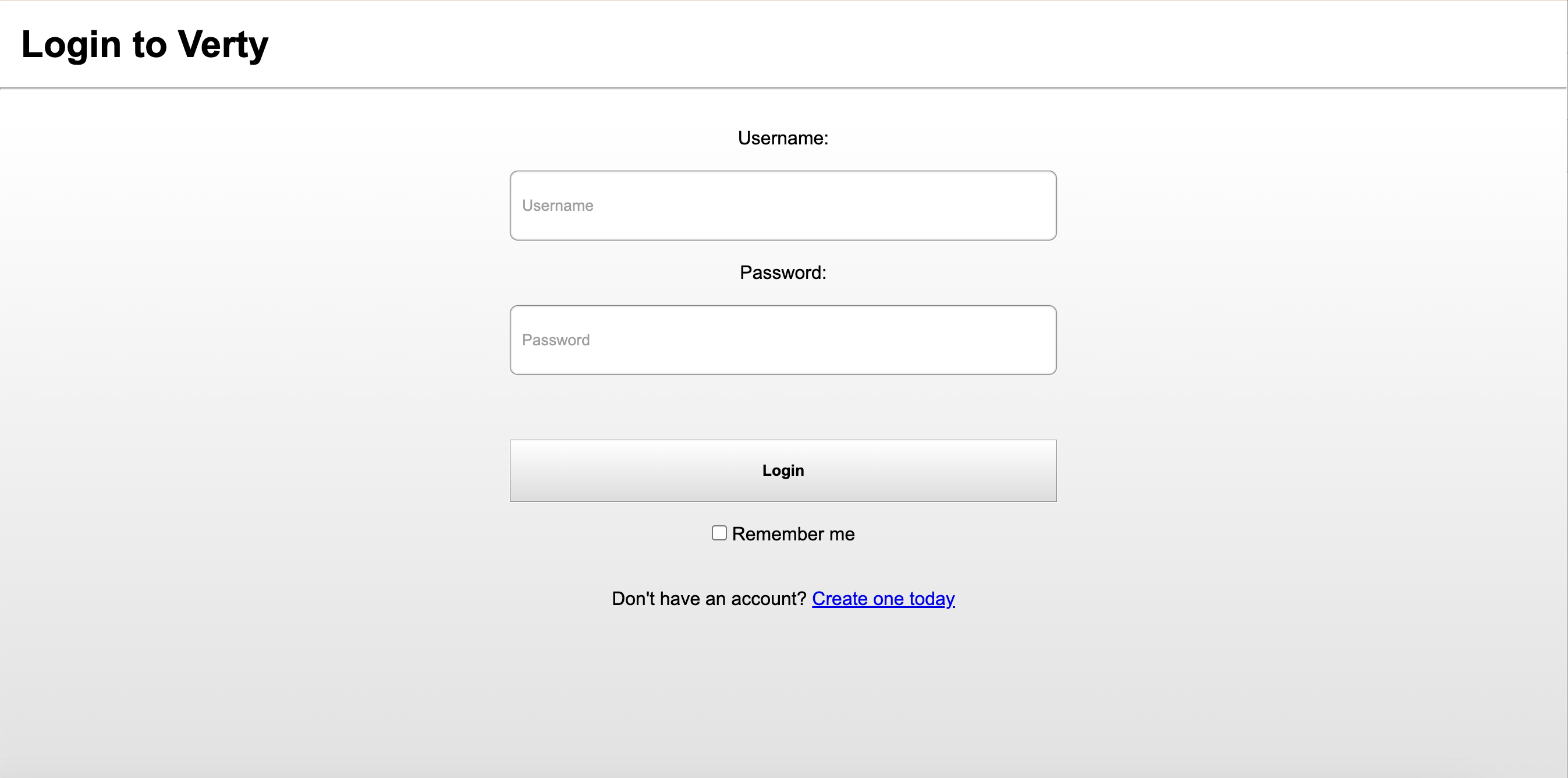The height and width of the screenshot is (778, 1568).
Task: Open the Create one today link
Action: (882, 599)
